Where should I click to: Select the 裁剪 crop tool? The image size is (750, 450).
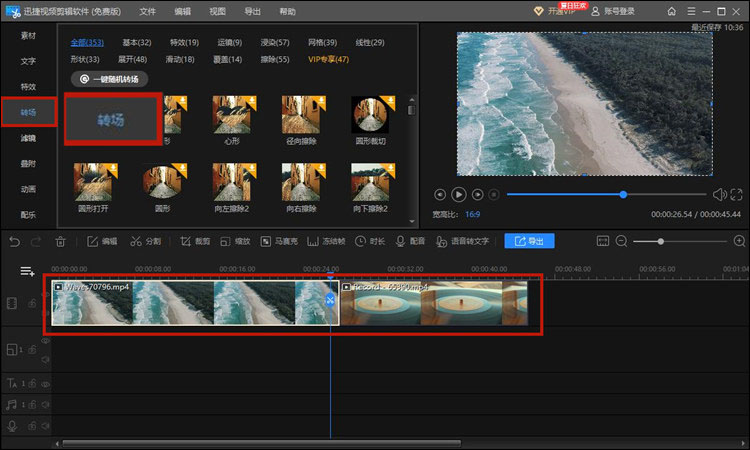tap(195, 241)
